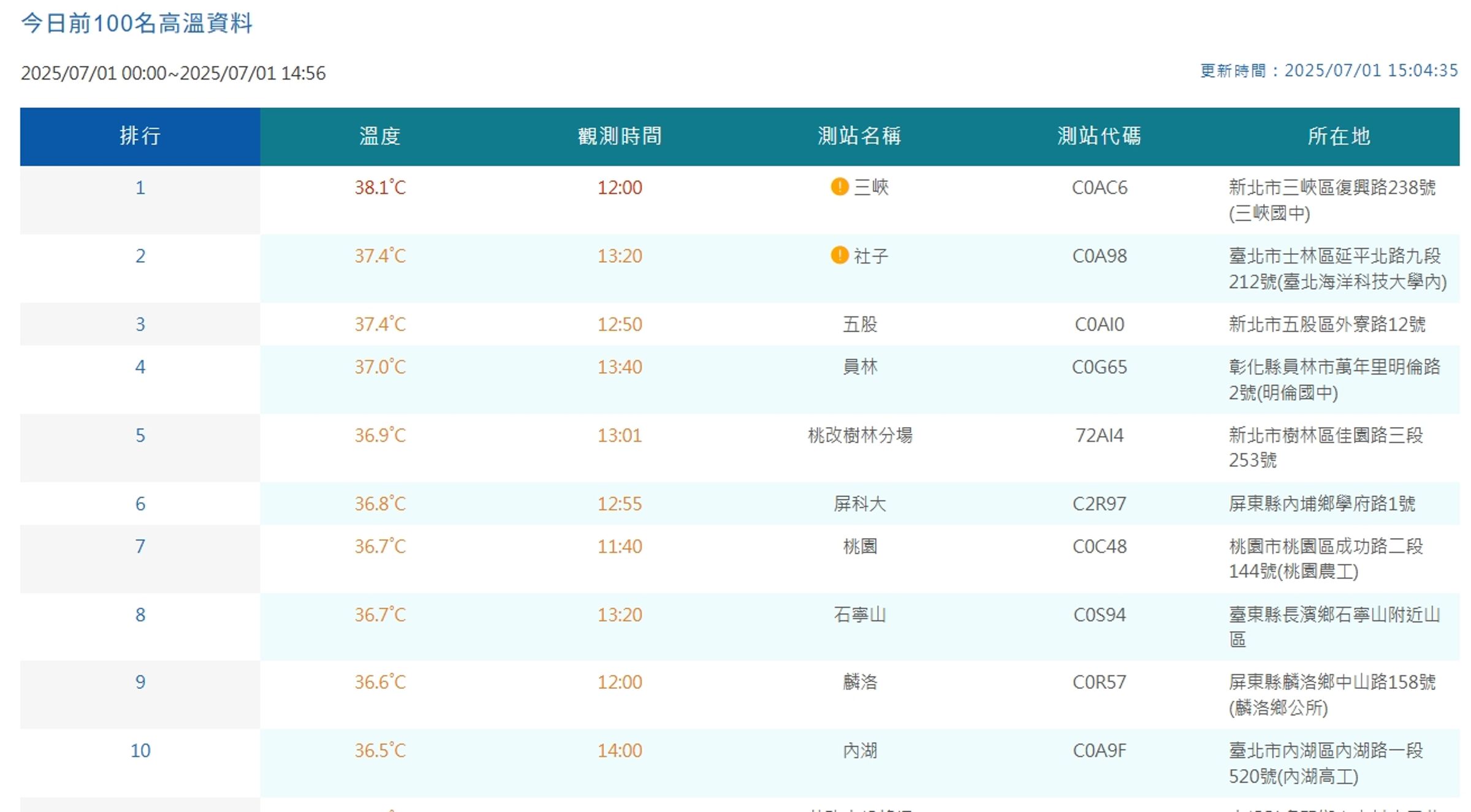Click the 所在地 column header
The height and width of the screenshot is (812, 1471).
(1339, 136)
